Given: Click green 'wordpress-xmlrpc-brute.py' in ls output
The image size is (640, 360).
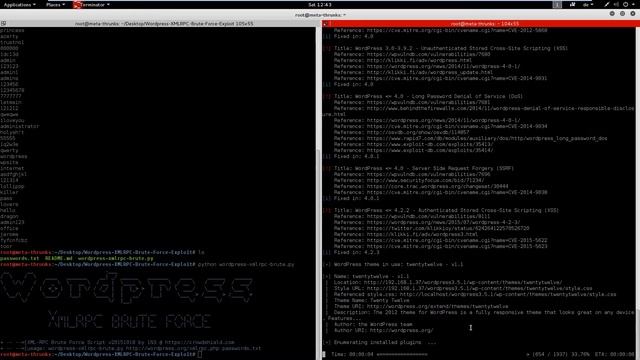Looking at the screenshot, I should click(116, 258).
